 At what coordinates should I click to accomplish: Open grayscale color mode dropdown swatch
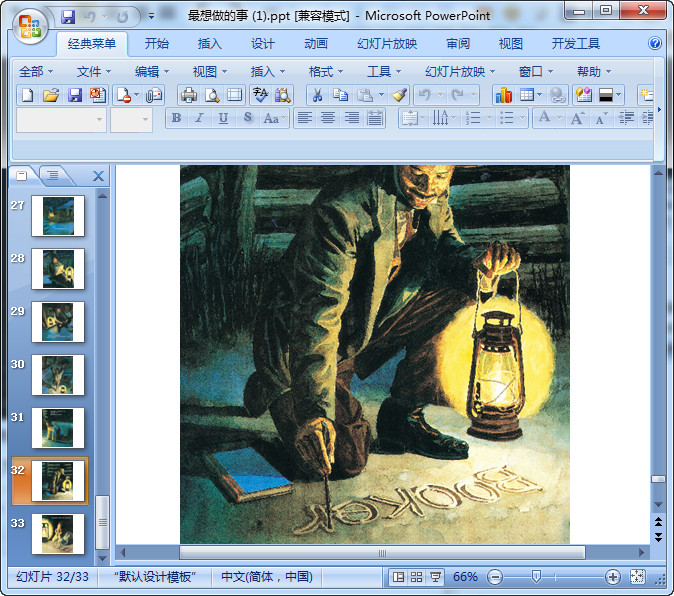click(608, 95)
